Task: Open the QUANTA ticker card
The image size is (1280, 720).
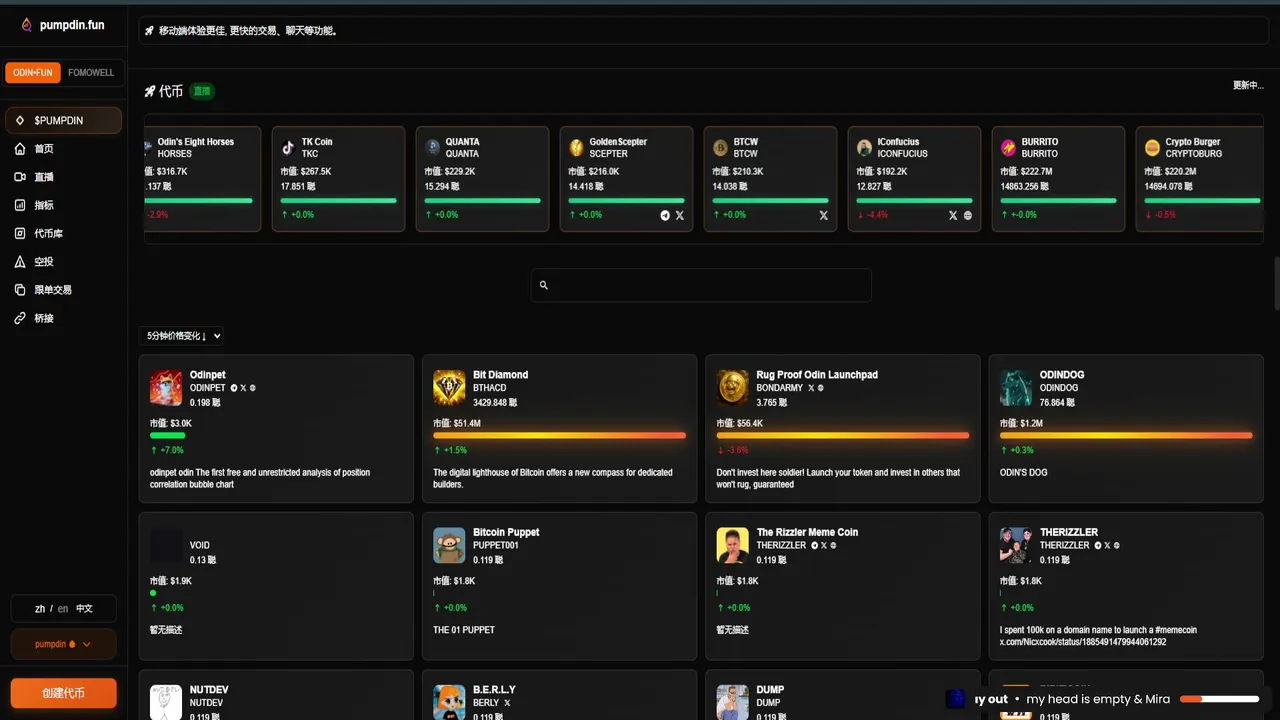Action: [x=482, y=179]
